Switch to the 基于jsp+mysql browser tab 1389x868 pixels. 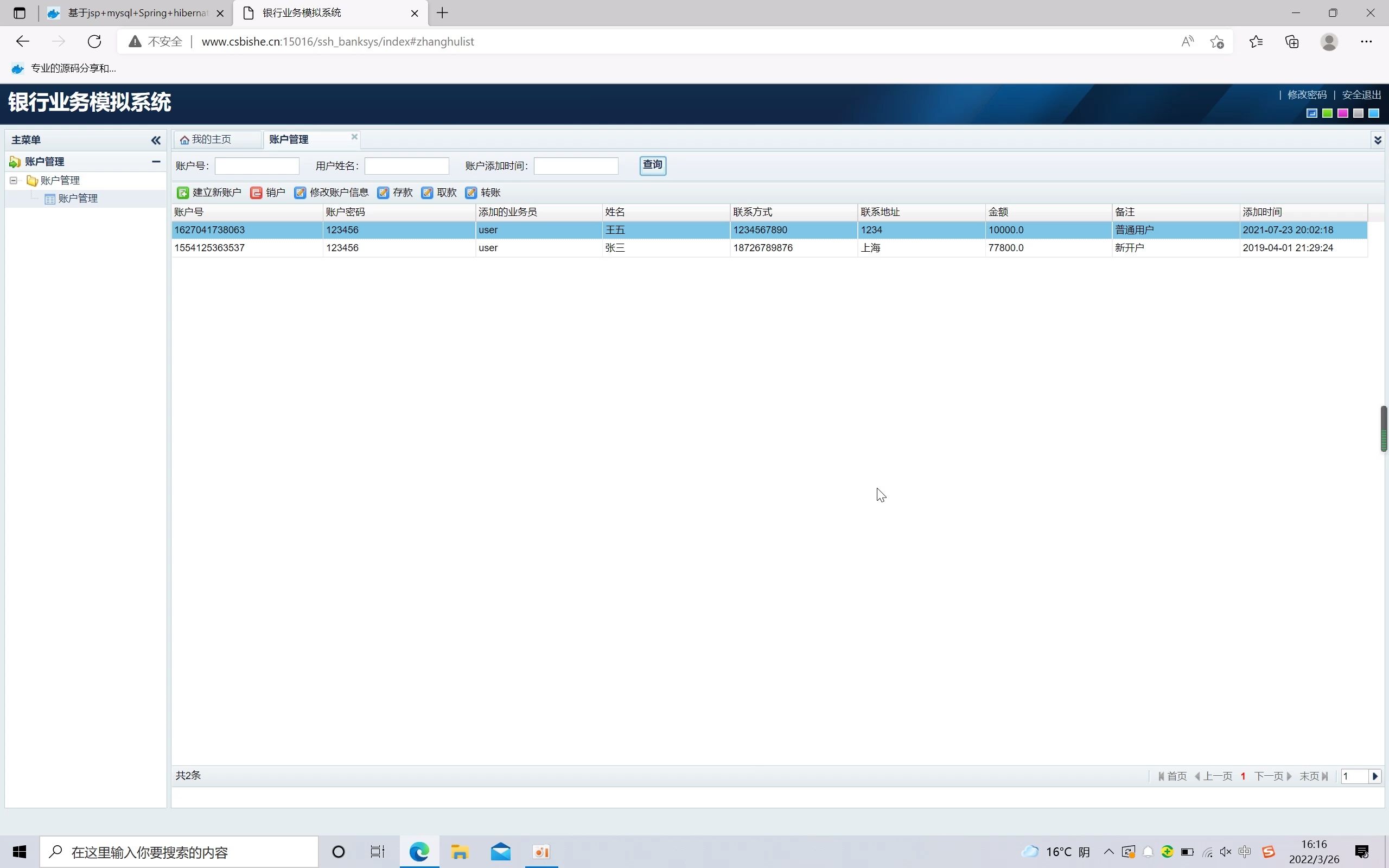[136, 12]
